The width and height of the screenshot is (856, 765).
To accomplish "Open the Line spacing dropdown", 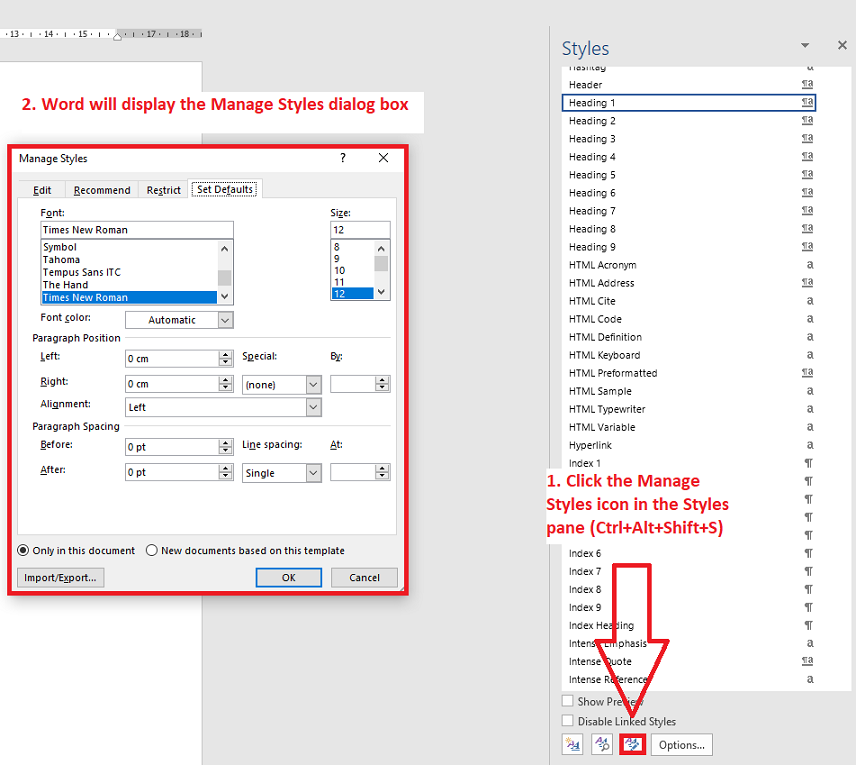I will 313,473.
